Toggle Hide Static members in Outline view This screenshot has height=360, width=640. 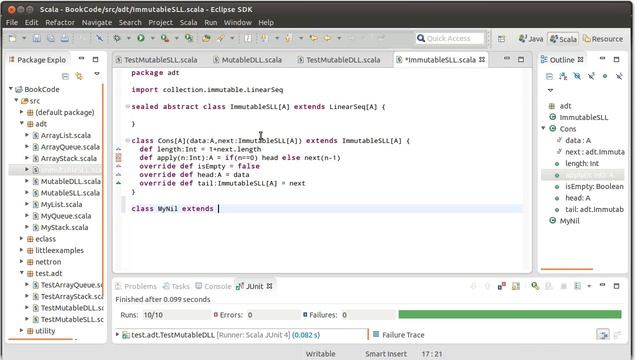(x=591, y=76)
